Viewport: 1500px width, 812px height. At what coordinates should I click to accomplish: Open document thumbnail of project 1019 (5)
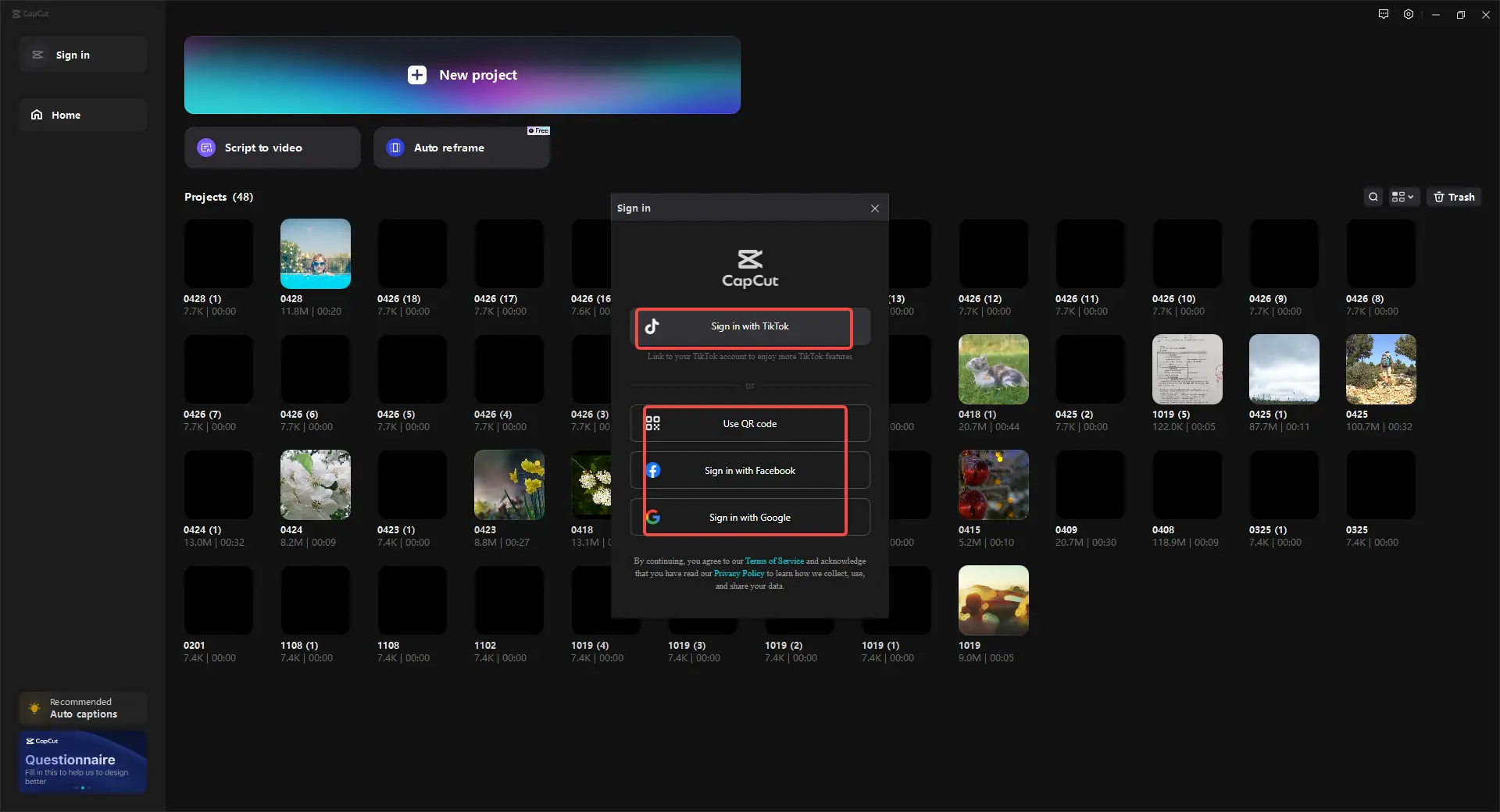1187,369
